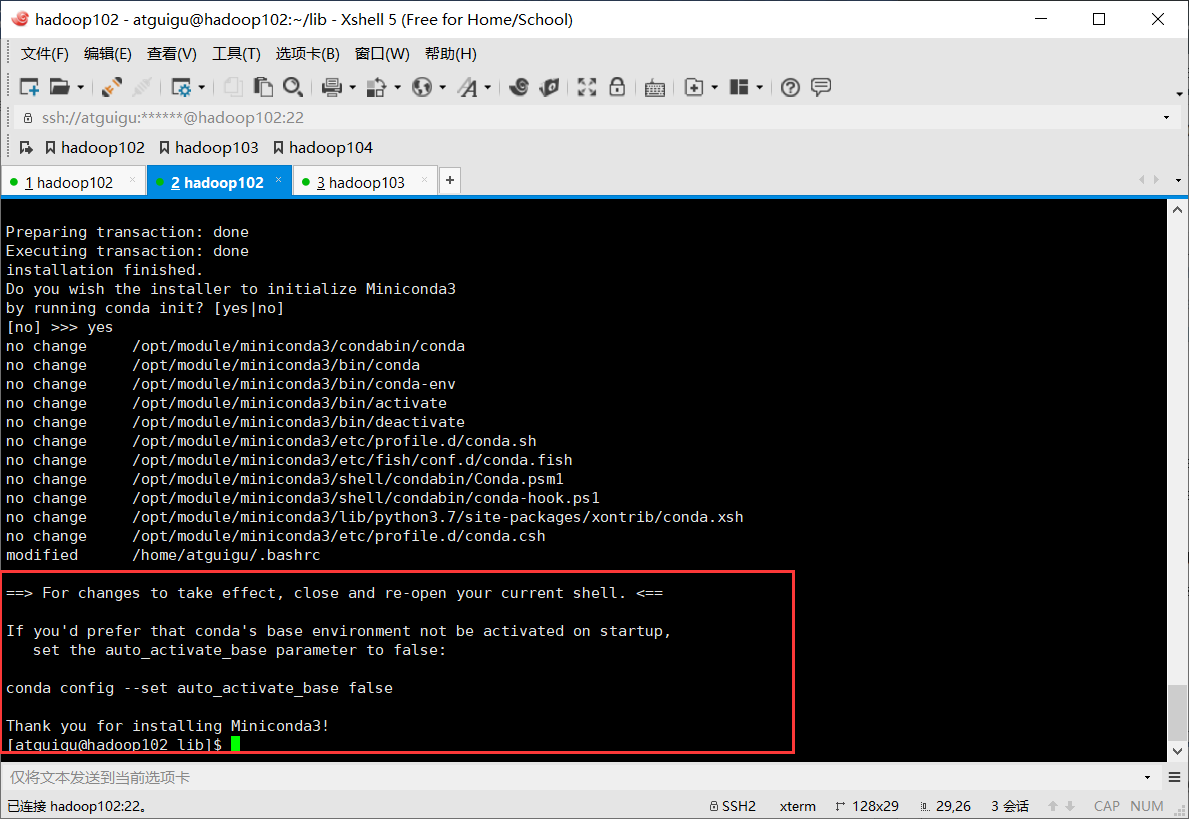Click the xterm status entry

click(798, 806)
